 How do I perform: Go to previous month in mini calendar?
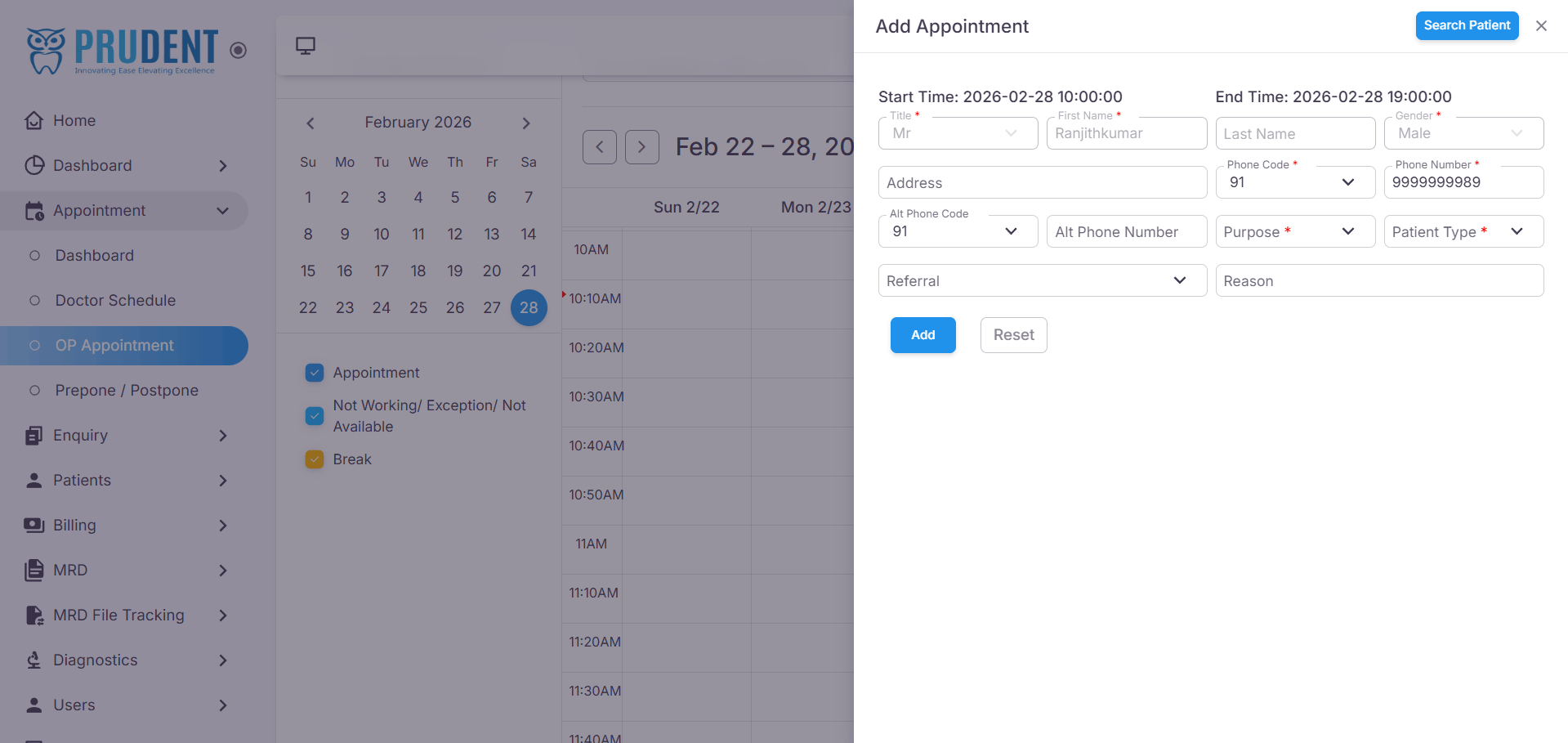pos(310,123)
